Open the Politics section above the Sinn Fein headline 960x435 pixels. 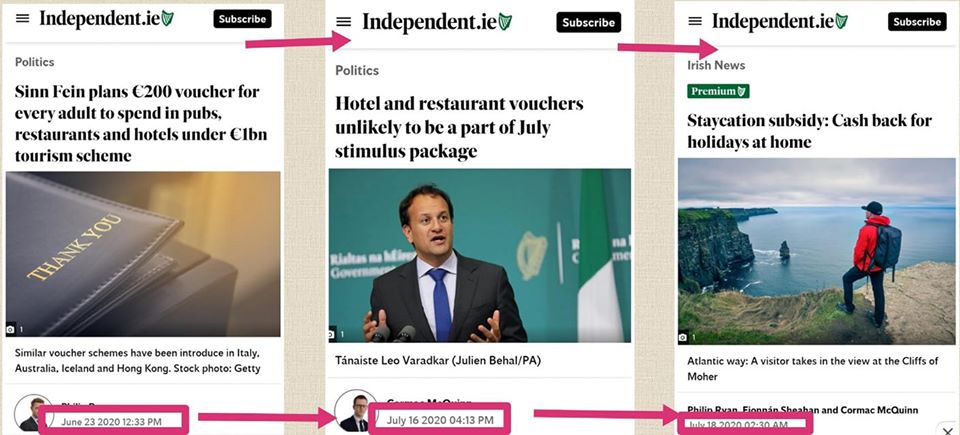[35, 62]
